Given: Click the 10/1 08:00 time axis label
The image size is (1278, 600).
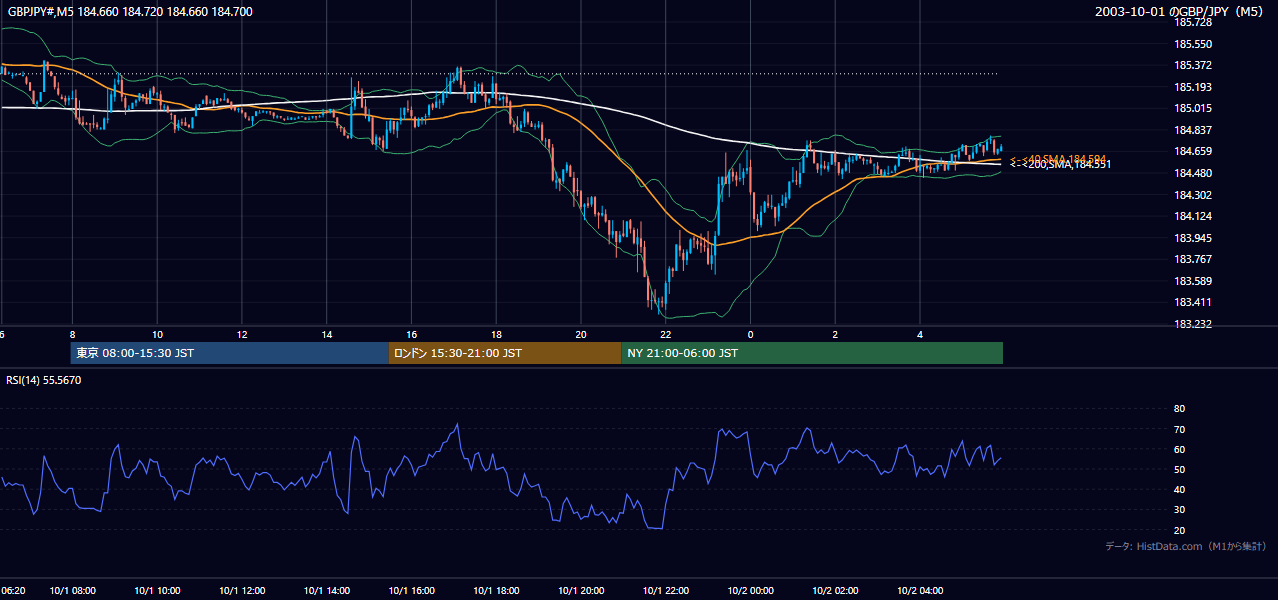Looking at the screenshot, I should point(72,591).
